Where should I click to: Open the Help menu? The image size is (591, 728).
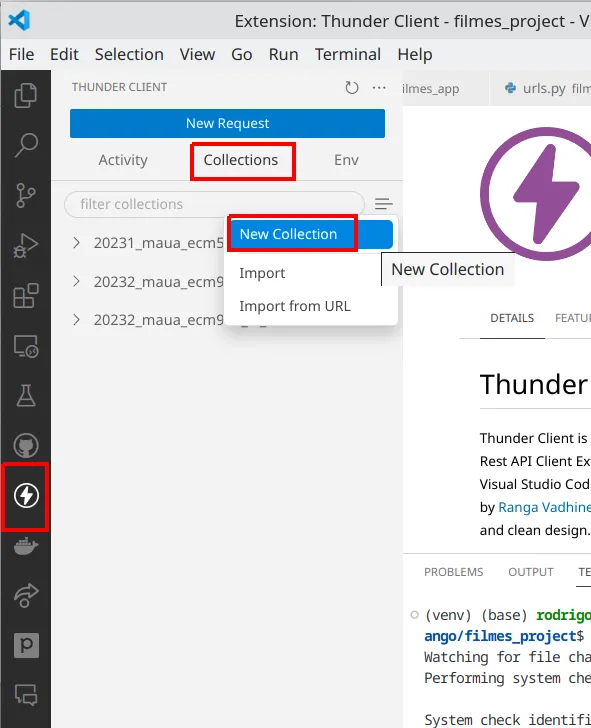pyautogui.click(x=415, y=54)
